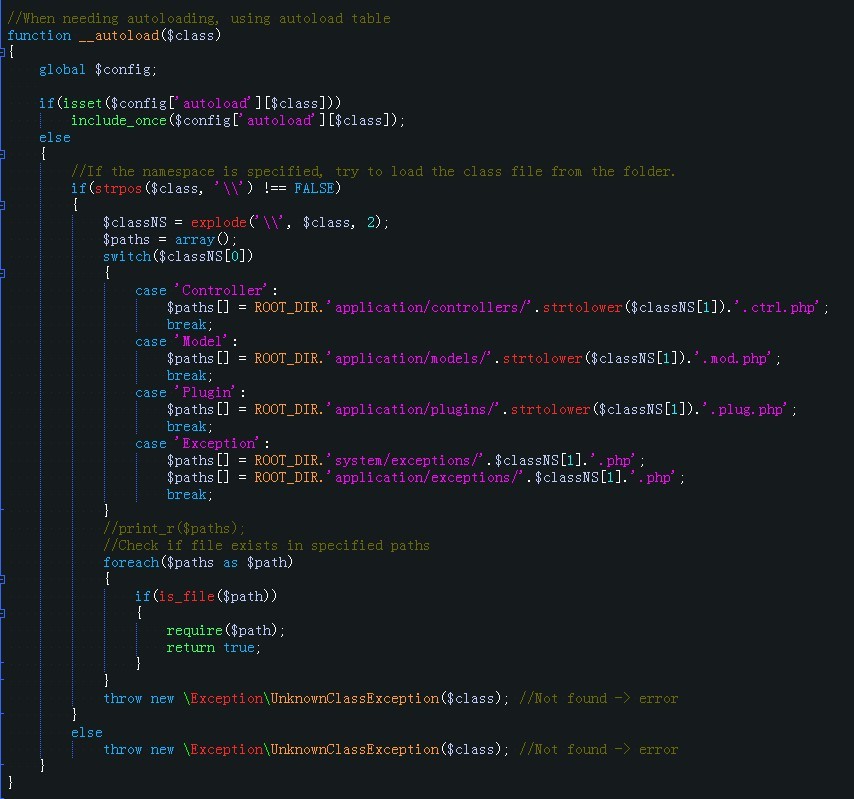The width and height of the screenshot is (854, 799).
Task: Click the 'system/exceptions/' path string
Action: pos(405,461)
